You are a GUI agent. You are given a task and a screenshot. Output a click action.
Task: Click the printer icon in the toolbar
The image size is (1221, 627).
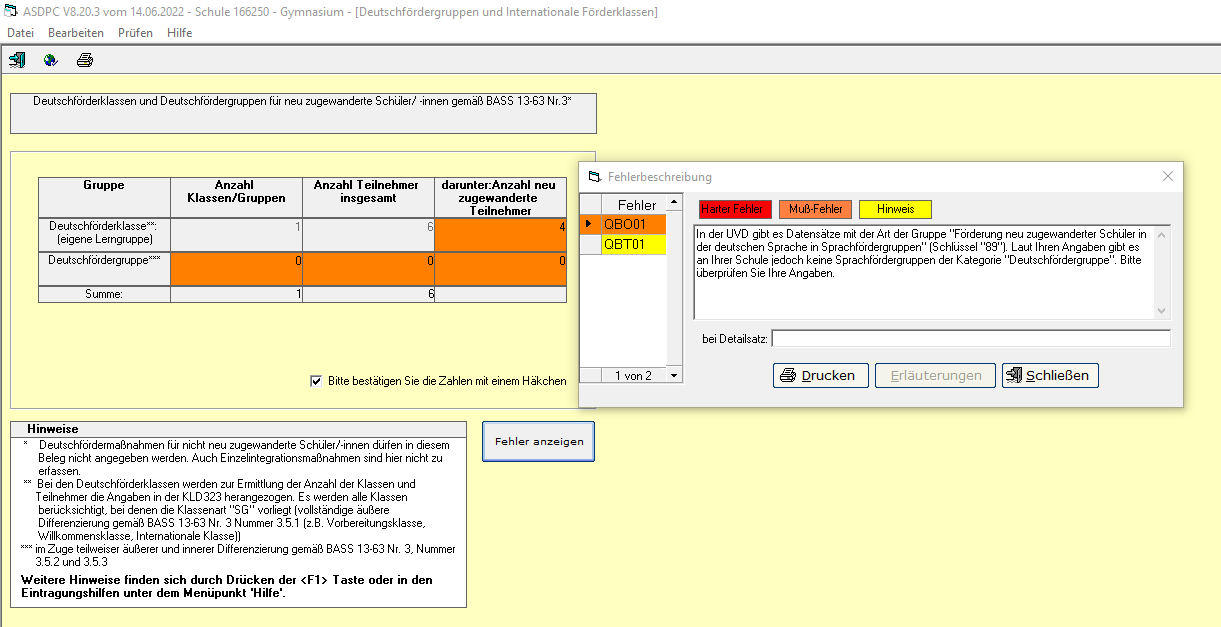(x=85, y=60)
